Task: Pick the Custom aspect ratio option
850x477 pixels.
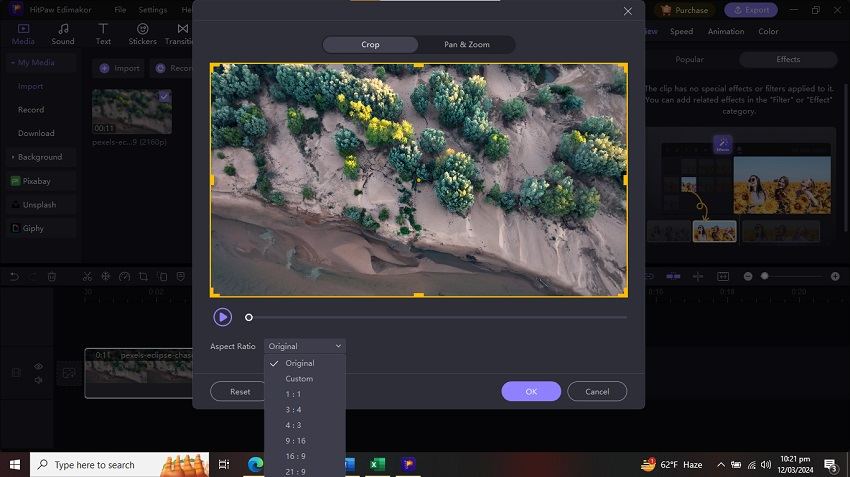Action: [x=299, y=379]
